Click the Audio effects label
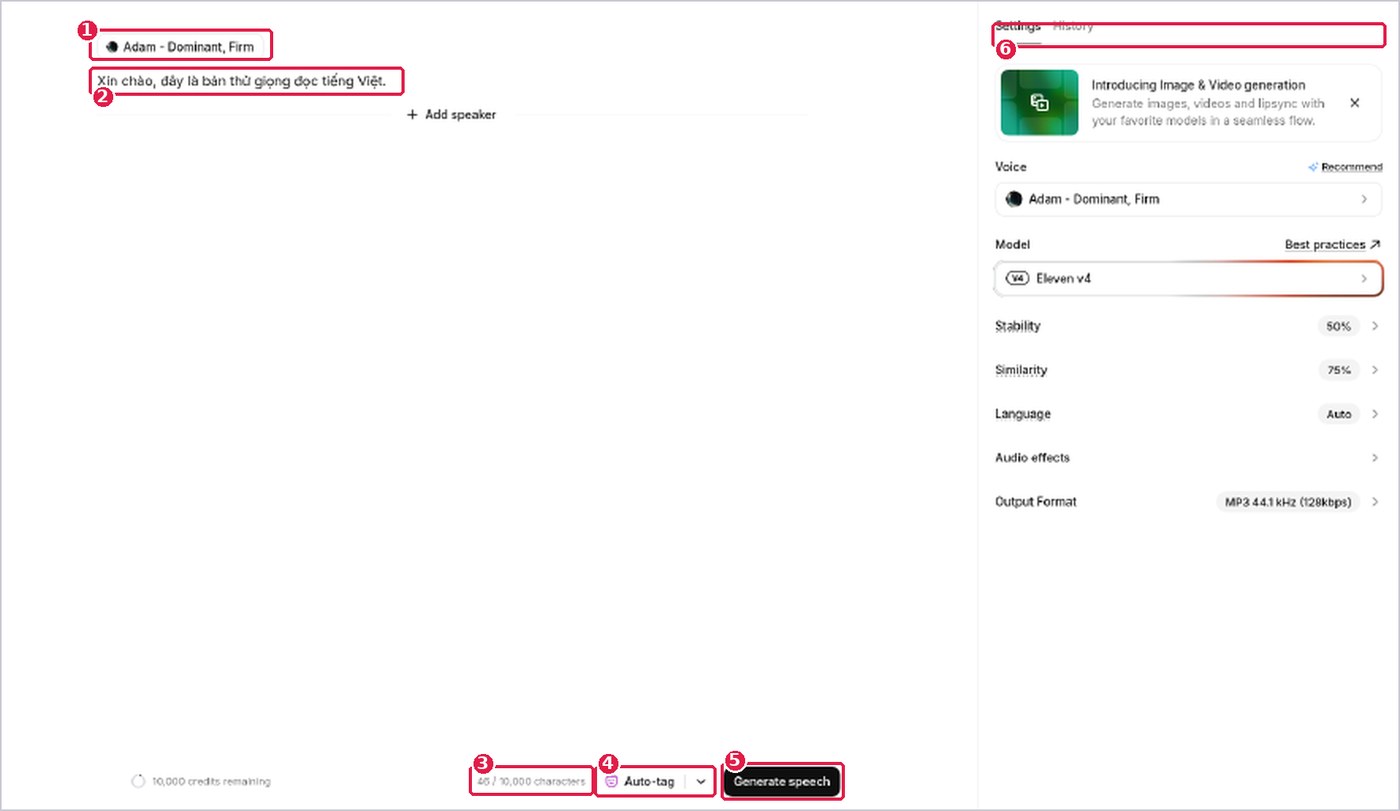Image resolution: width=1400 pixels, height=811 pixels. 1032,458
